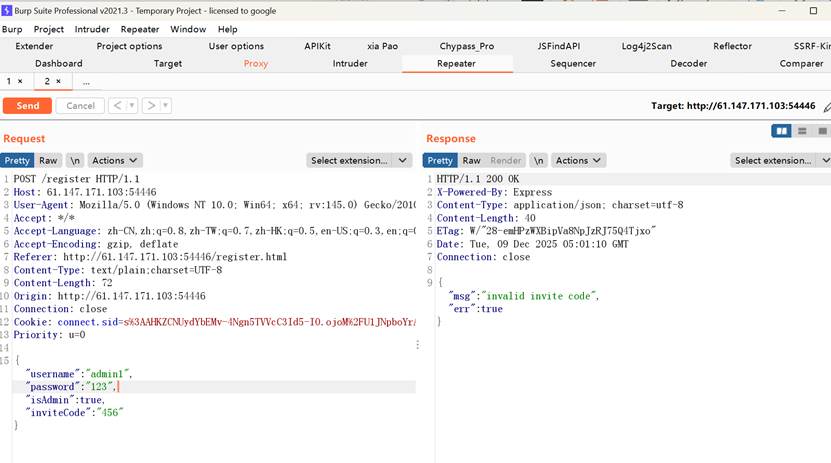
Task: Open Request Actions dropdown
Action: point(114,160)
